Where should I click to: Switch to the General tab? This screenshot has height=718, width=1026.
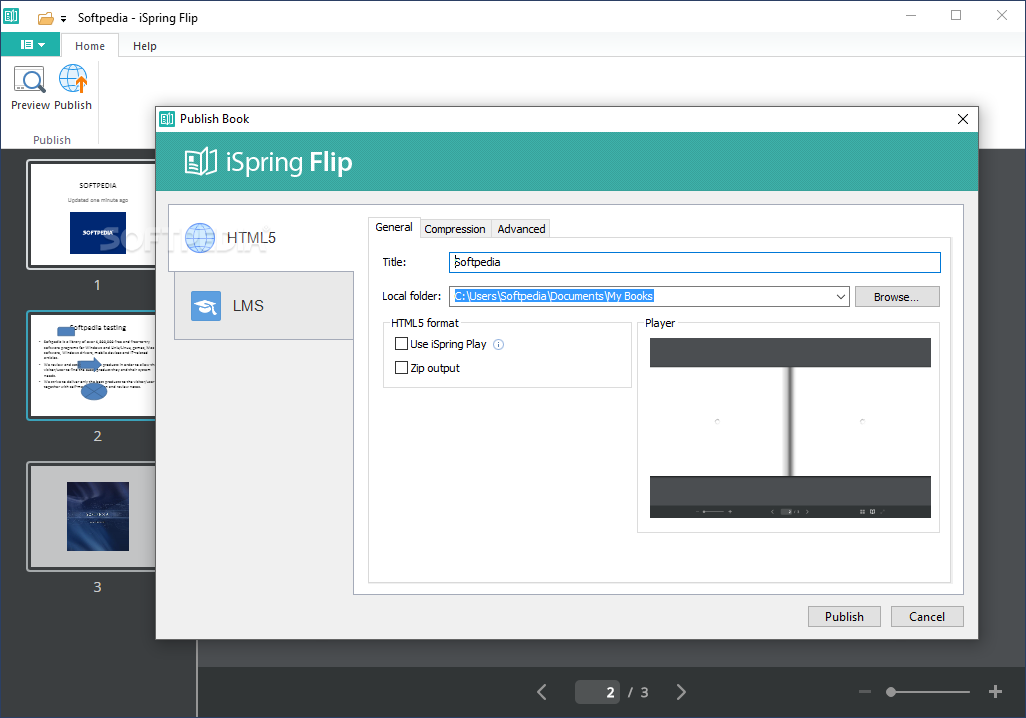pyautogui.click(x=394, y=227)
